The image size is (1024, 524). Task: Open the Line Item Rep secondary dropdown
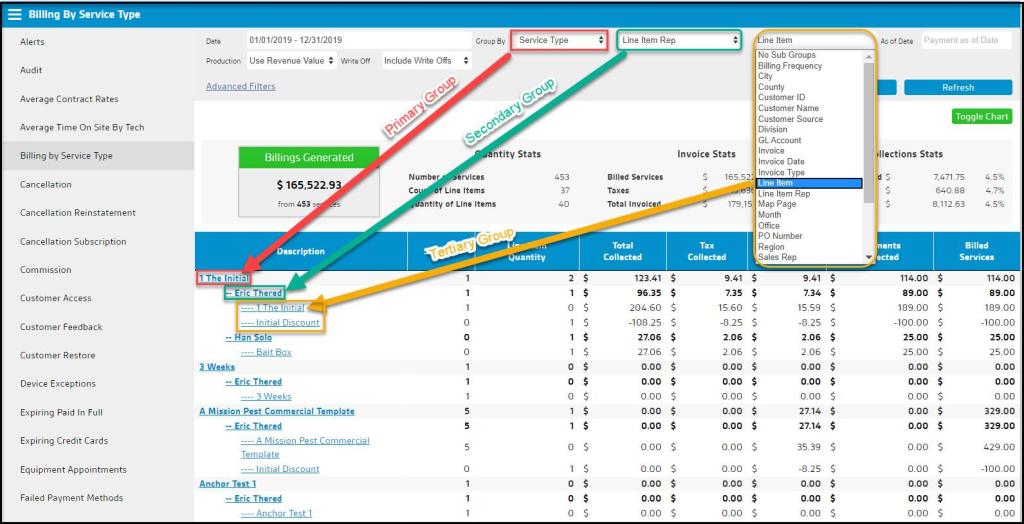point(679,40)
